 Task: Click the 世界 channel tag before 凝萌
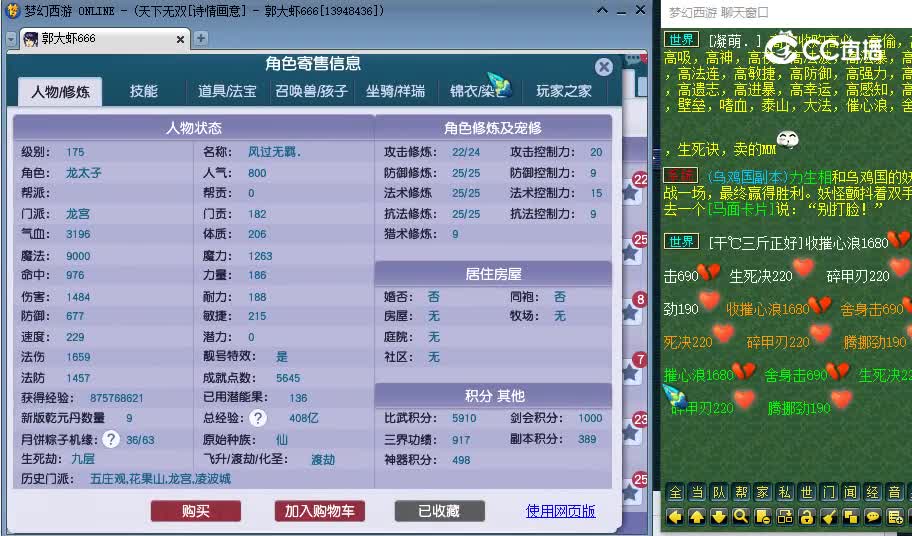click(x=681, y=40)
